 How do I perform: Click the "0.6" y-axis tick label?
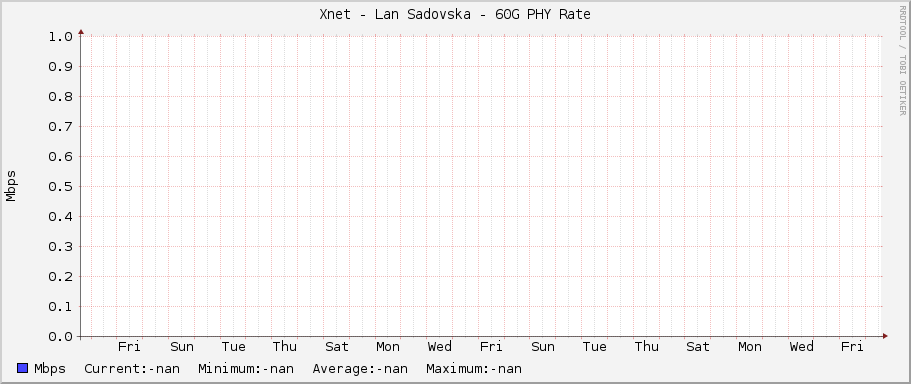pyautogui.click(x=60, y=157)
